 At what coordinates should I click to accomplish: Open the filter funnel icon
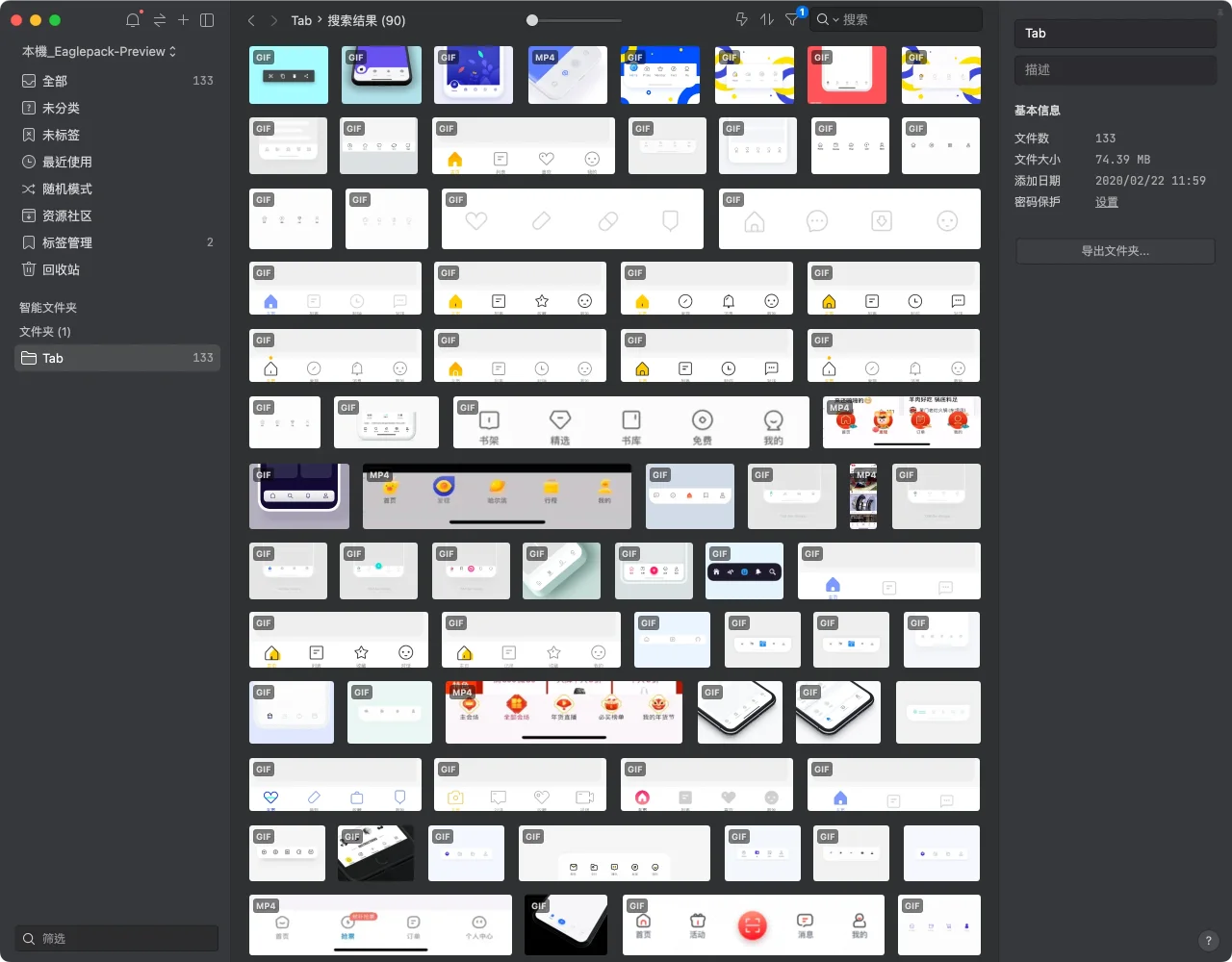[x=792, y=19]
